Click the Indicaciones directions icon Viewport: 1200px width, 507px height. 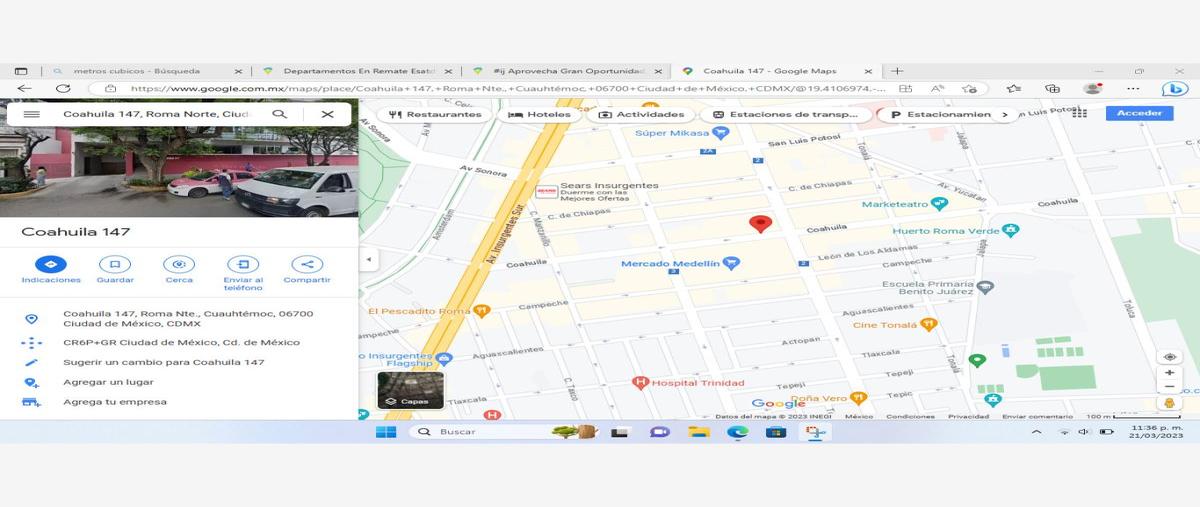(x=51, y=264)
